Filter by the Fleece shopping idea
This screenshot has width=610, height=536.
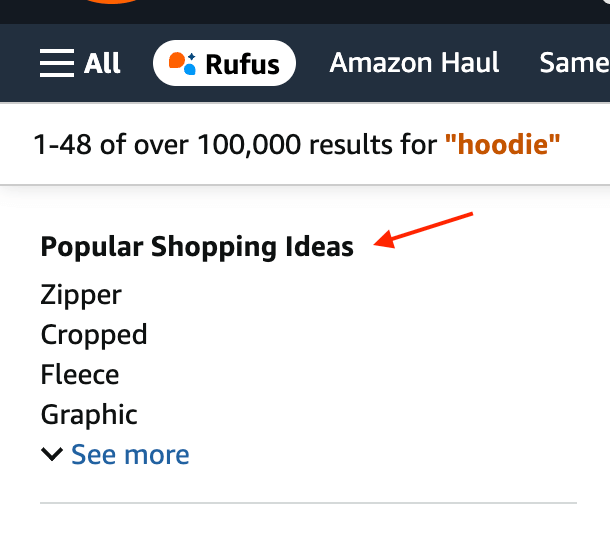coord(80,375)
